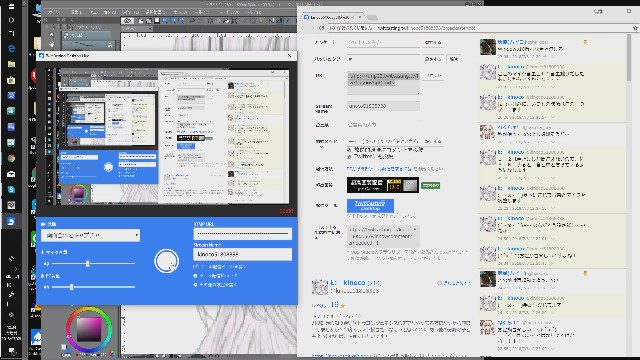The height and width of the screenshot is (360, 640).
Task: Click the live preview thumbnail in broadcaster window
Action: pos(168,136)
